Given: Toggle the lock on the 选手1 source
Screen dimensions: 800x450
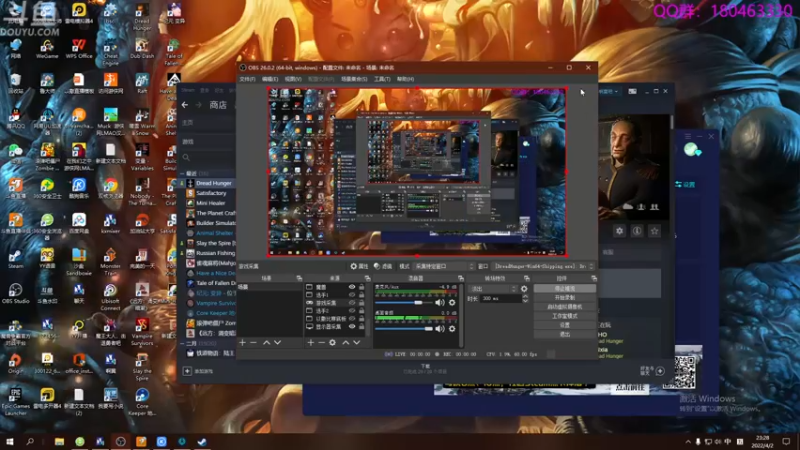Looking at the screenshot, I should pos(361,295).
